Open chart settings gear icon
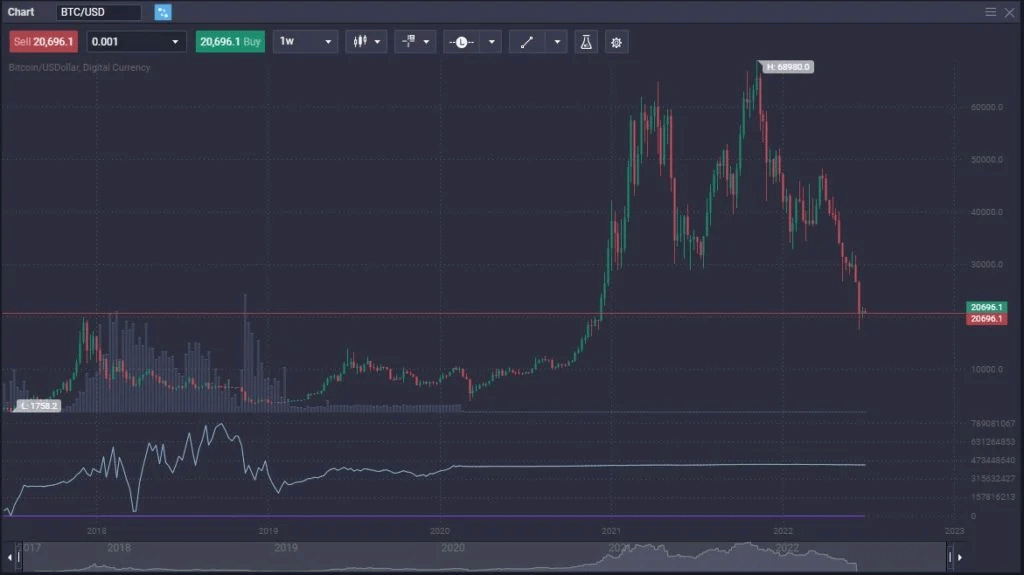 (x=616, y=42)
